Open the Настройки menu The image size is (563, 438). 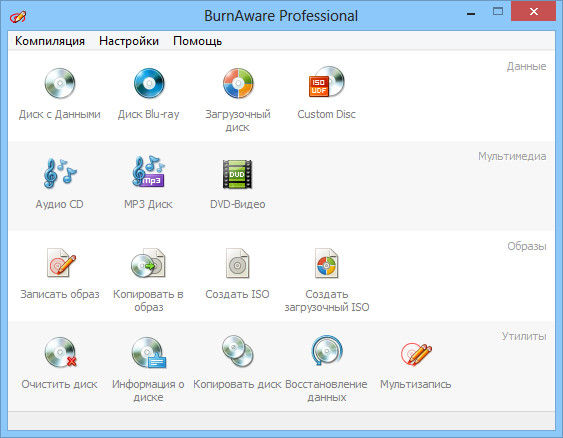tap(129, 41)
